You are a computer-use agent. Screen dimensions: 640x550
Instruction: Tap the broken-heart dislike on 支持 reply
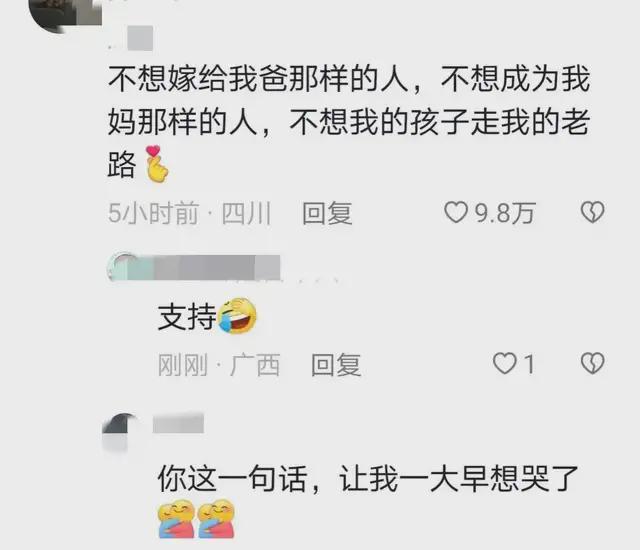[592, 363]
